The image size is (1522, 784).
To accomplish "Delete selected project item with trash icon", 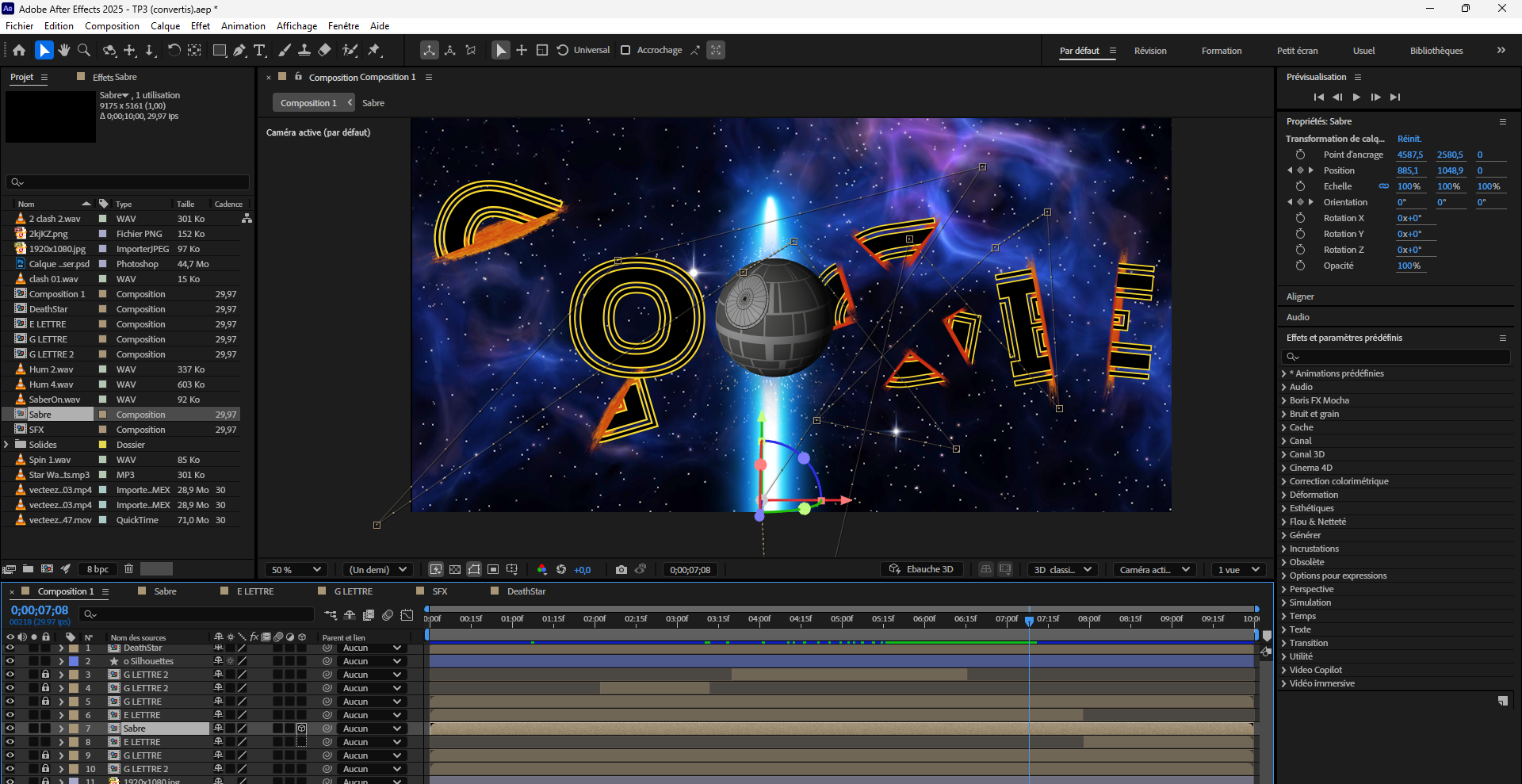I will pos(128,568).
